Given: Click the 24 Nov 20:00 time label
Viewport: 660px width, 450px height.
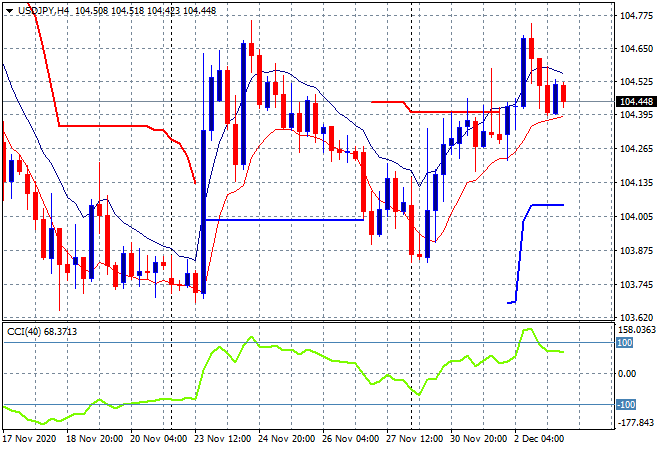Looking at the screenshot, I should (x=287, y=439).
